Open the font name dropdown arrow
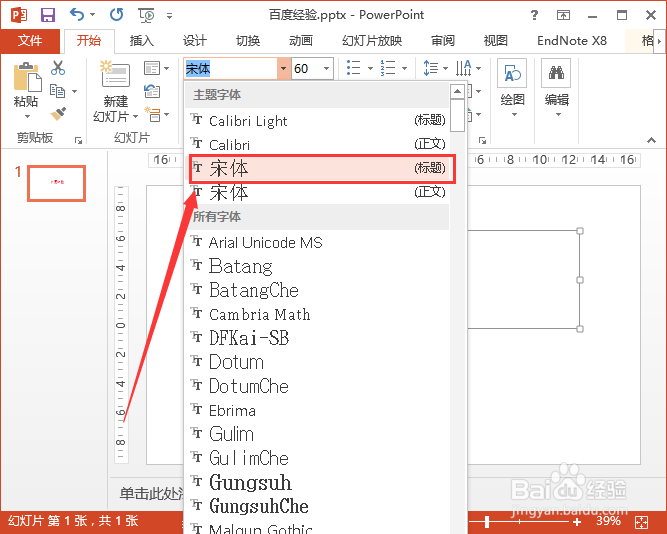Screen dimensions: 667x534 point(283,69)
